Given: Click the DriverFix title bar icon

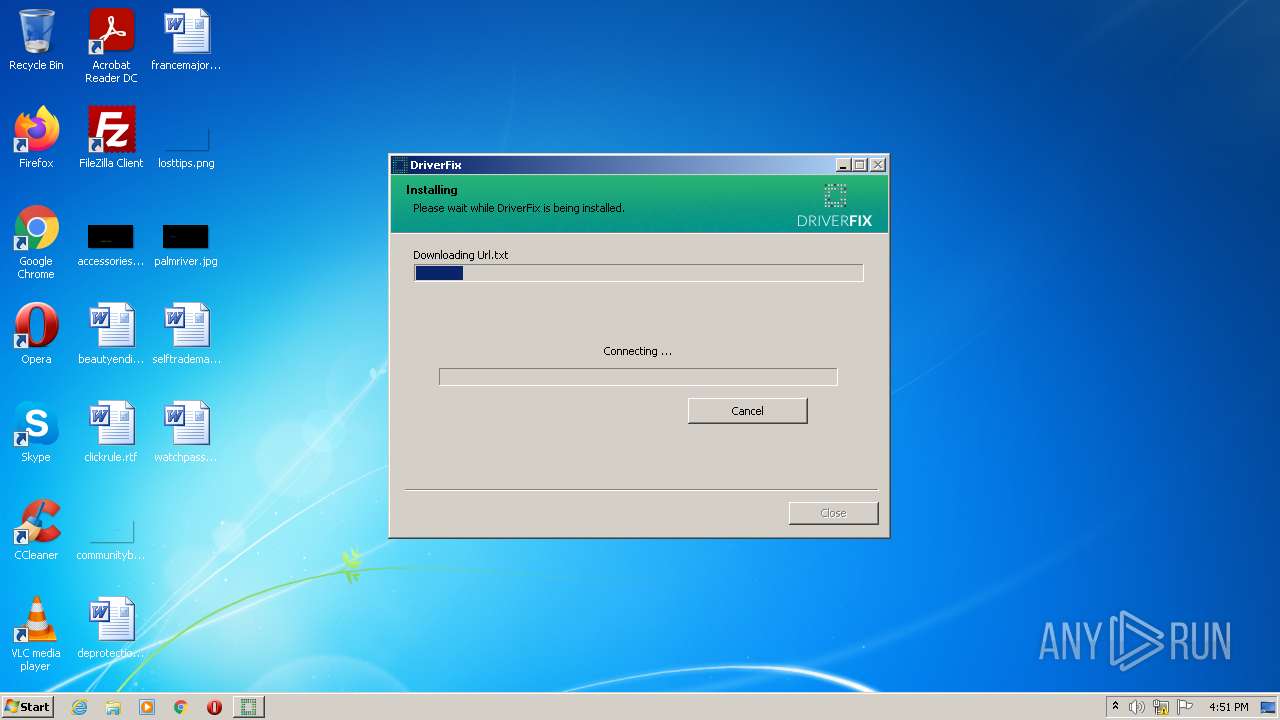Looking at the screenshot, I should click(400, 165).
